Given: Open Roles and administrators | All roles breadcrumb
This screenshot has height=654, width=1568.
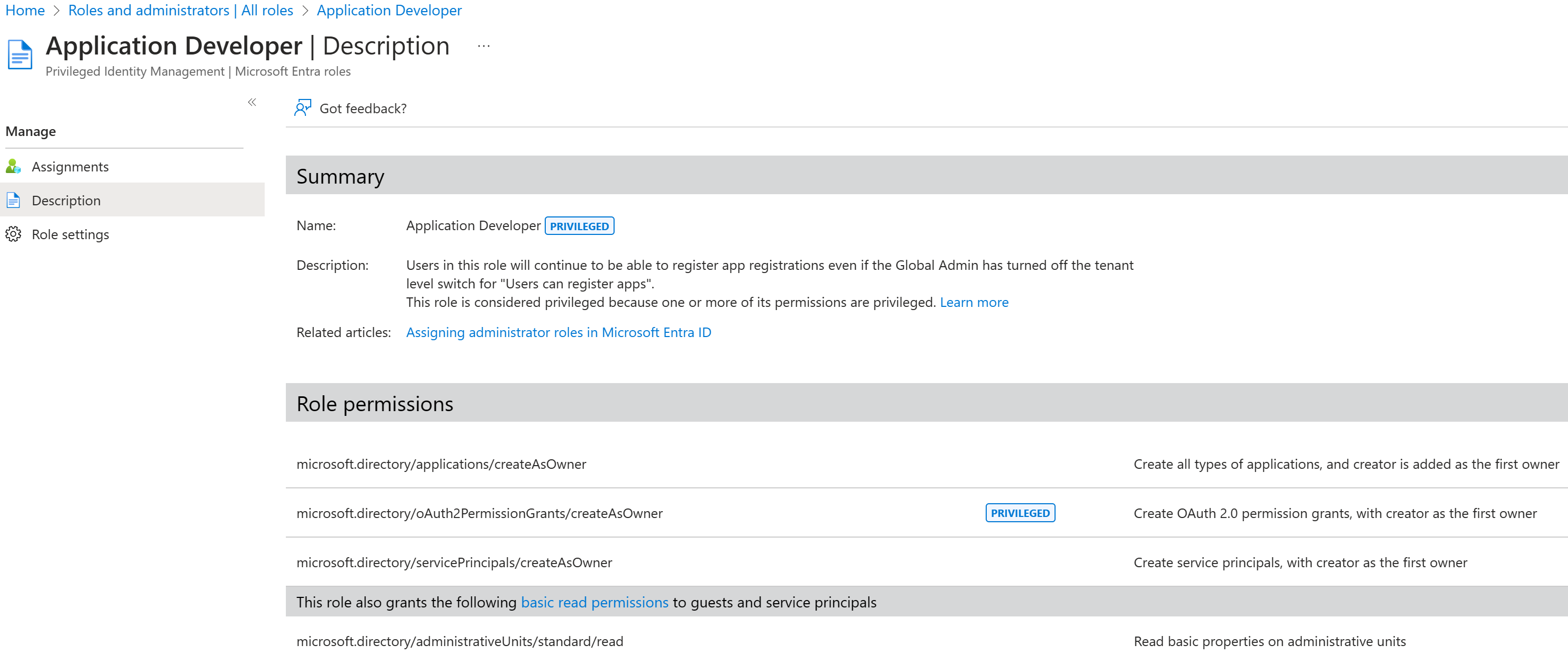Looking at the screenshot, I should click(181, 11).
